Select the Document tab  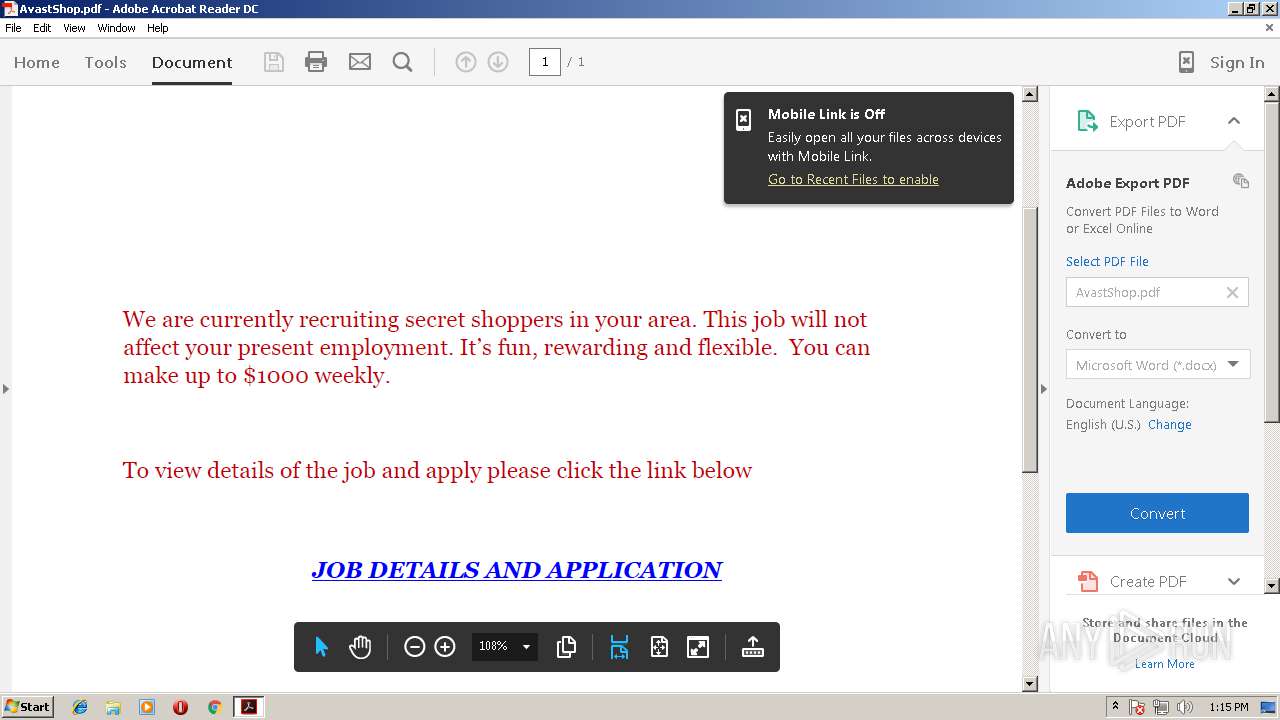[x=192, y=62]
